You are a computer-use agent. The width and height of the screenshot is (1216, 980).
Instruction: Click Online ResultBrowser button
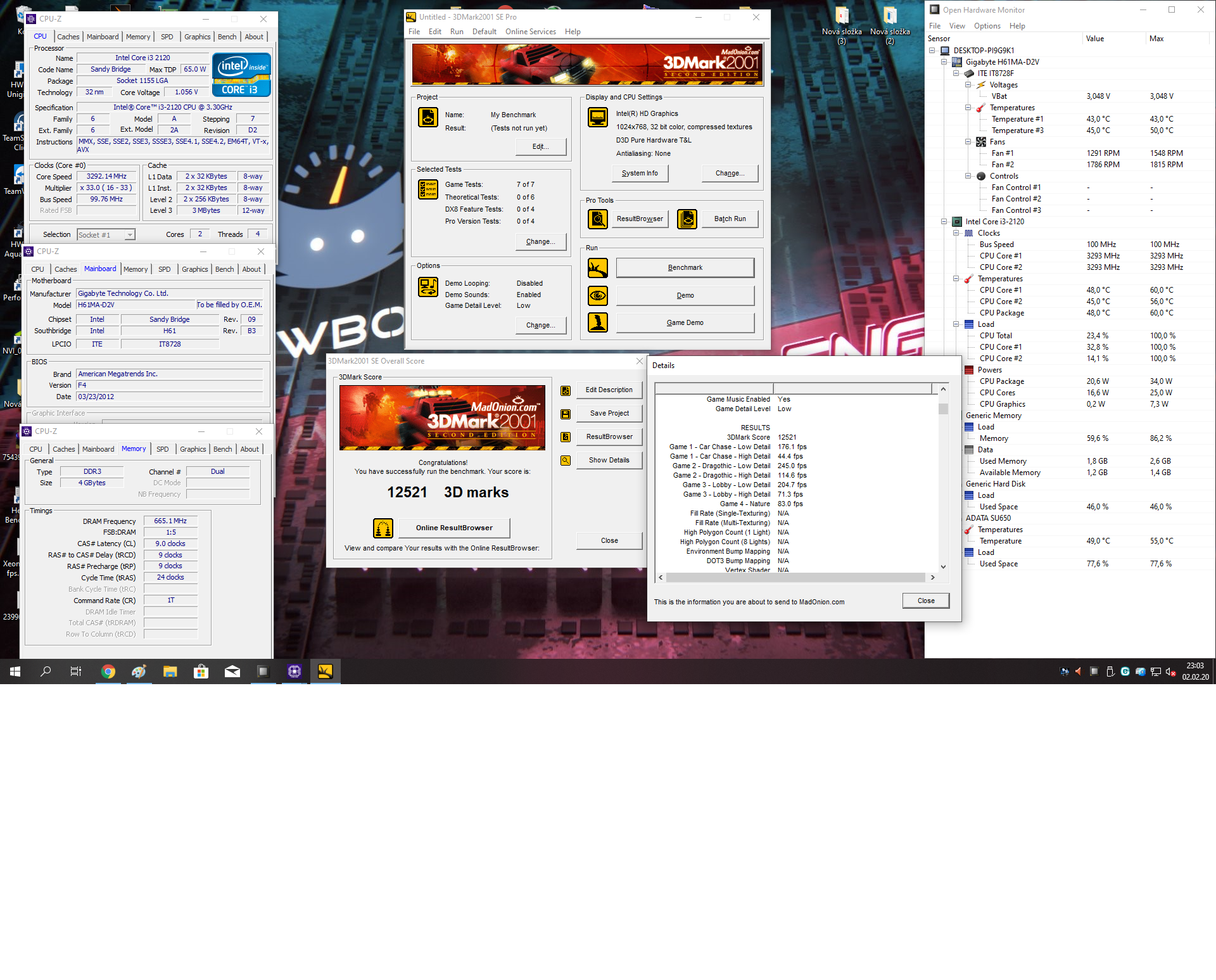click(x=454, y=528)
